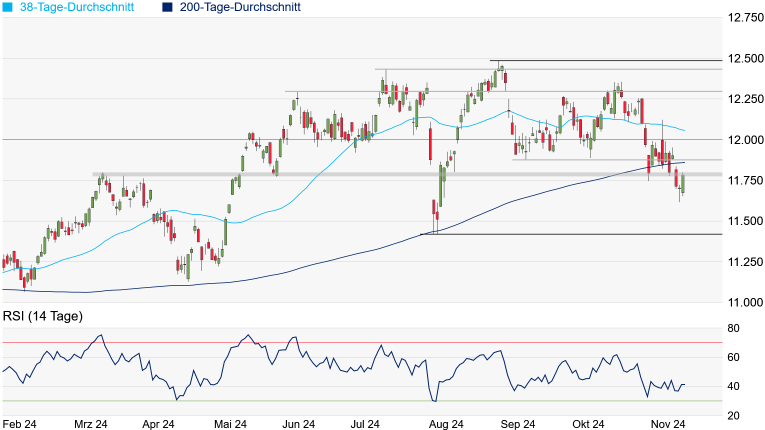Select Mai 24 on the time axis
Image resolution: width=765 pixels, height=430 pixels.
point(229,424)
